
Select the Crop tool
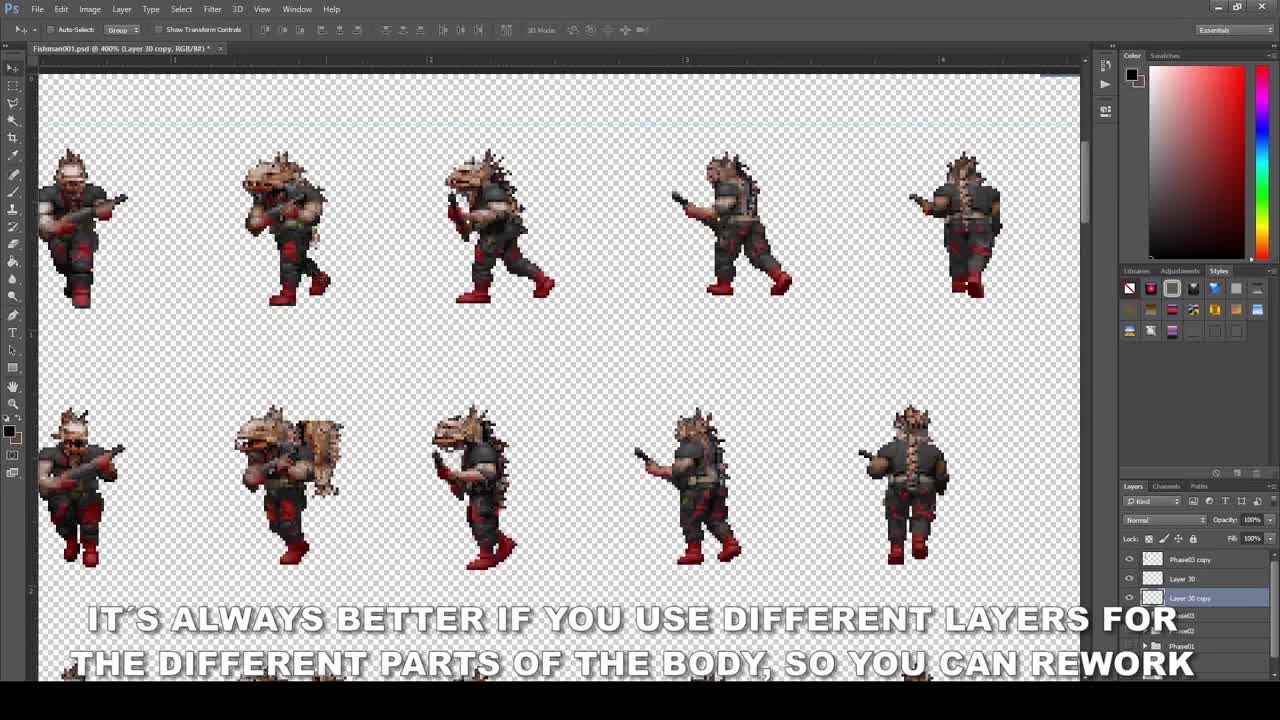click(13, 138)
